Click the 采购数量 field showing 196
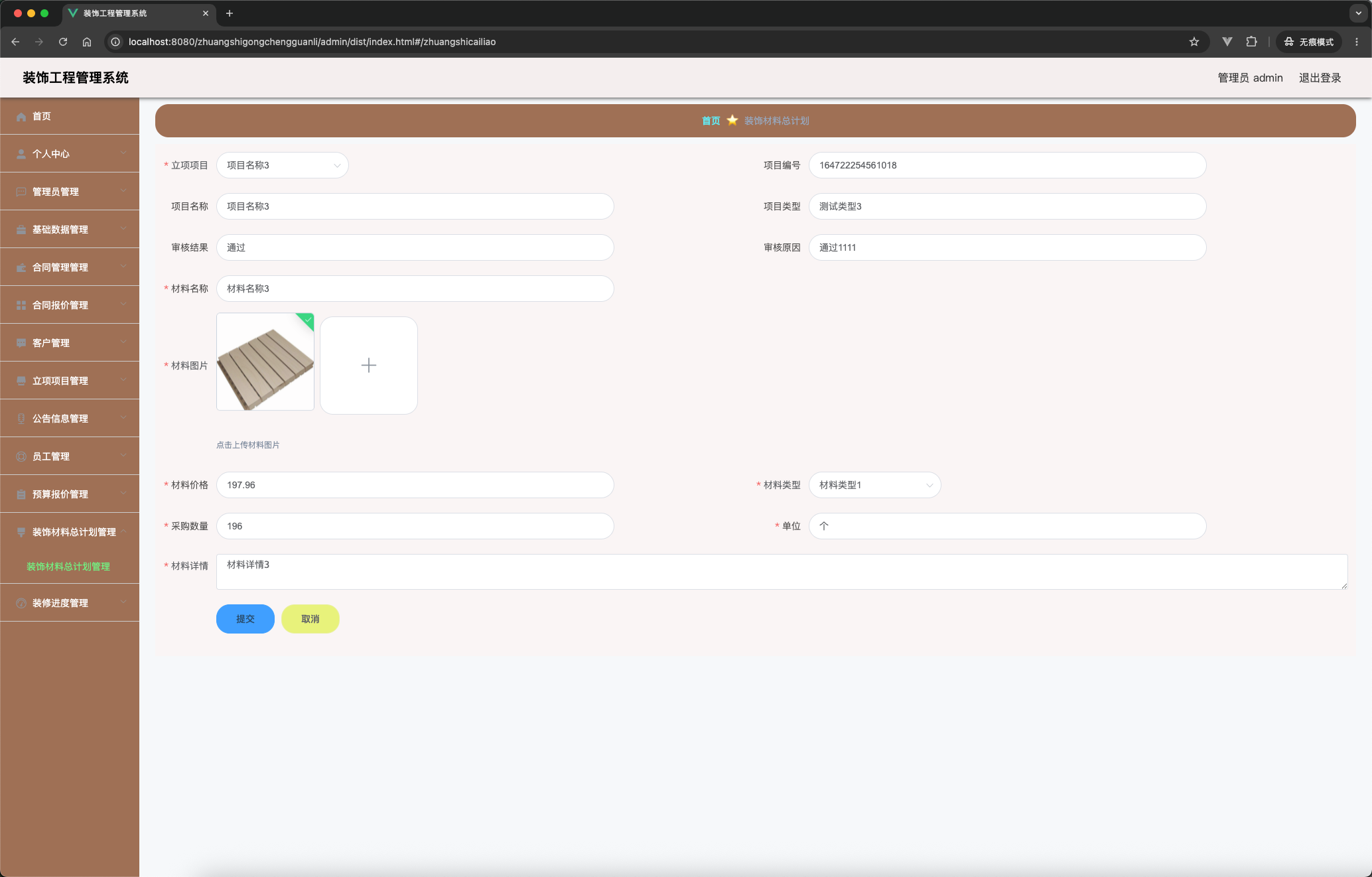 click(415, 526)
